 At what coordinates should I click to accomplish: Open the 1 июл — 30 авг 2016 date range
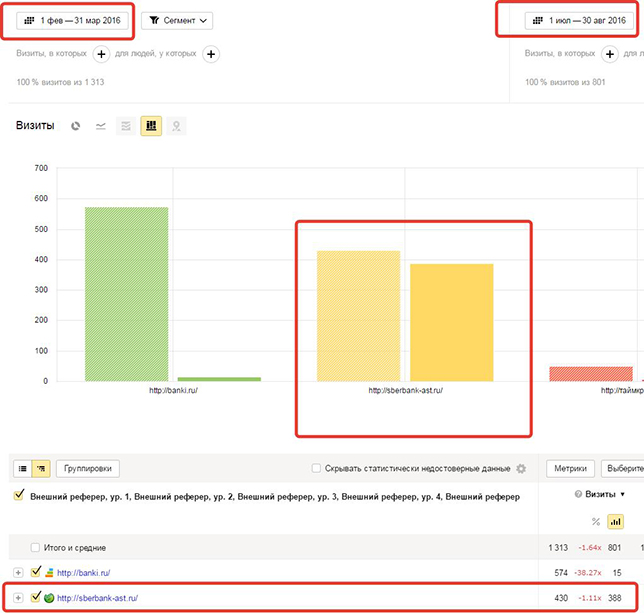[579, 21]
